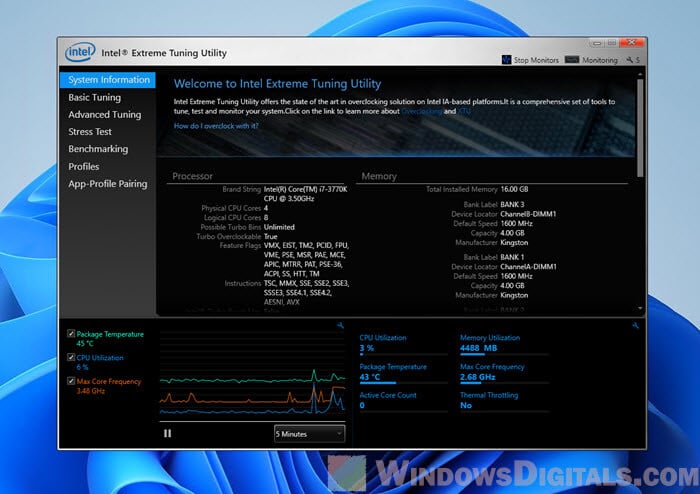Click the Possible Turbo Bins value 'Unlimited'

point(279,227)
